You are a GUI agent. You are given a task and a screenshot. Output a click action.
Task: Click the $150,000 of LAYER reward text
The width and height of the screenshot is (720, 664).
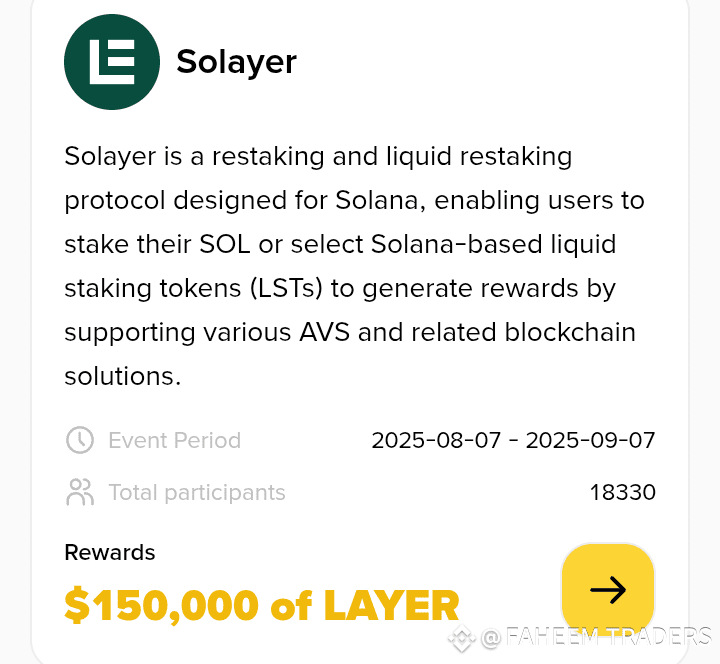tap(262, 606)
